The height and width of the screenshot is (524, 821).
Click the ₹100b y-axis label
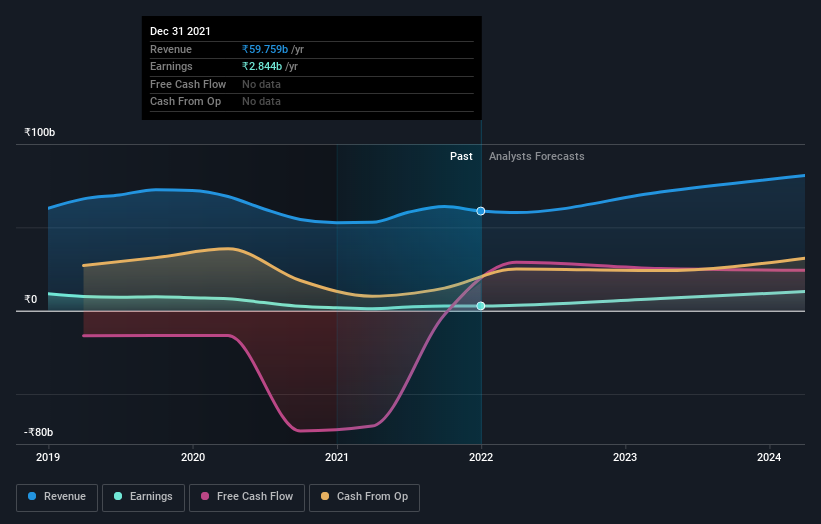pos(39,132)
